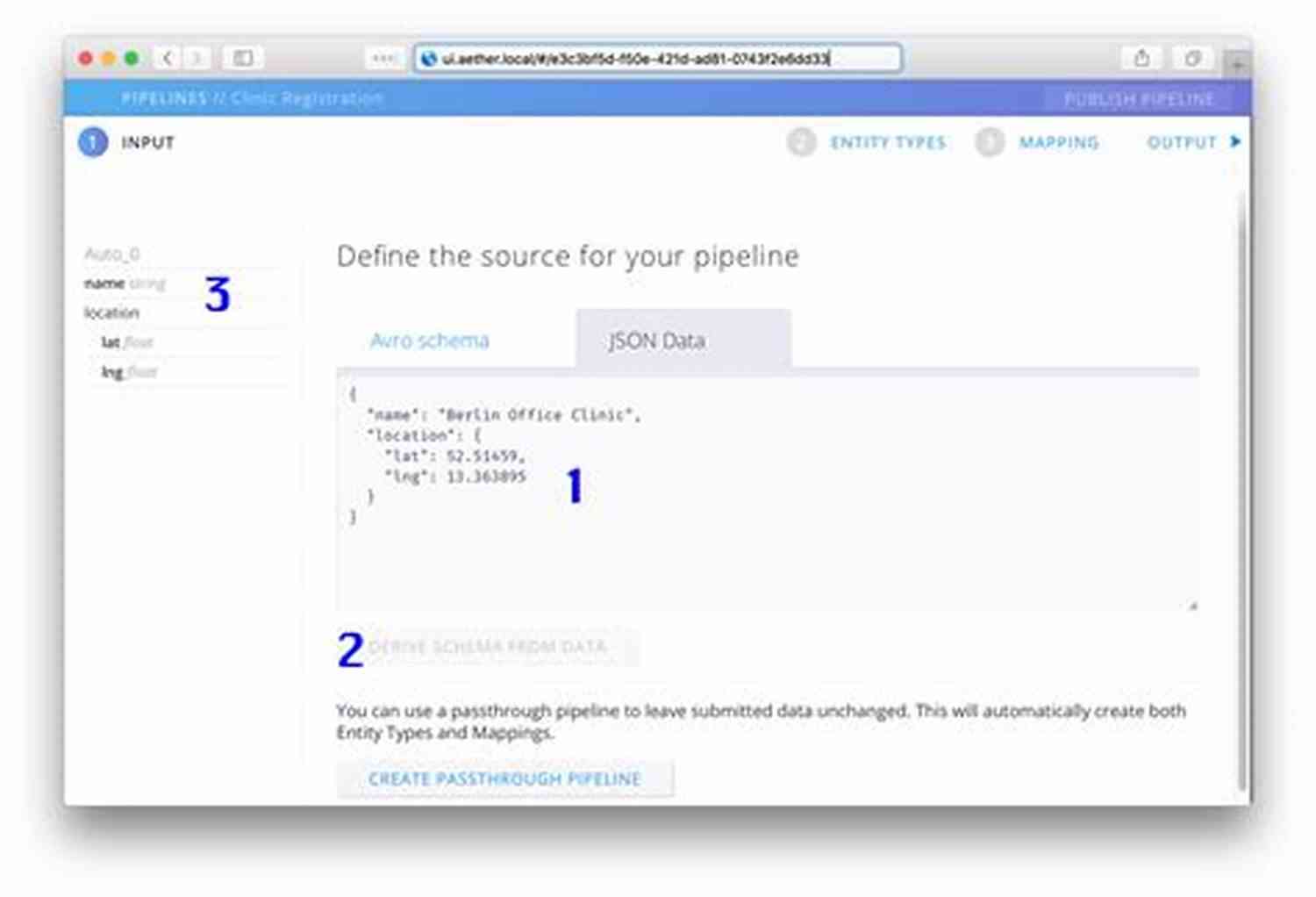Select the name string field

click(125, 283)
